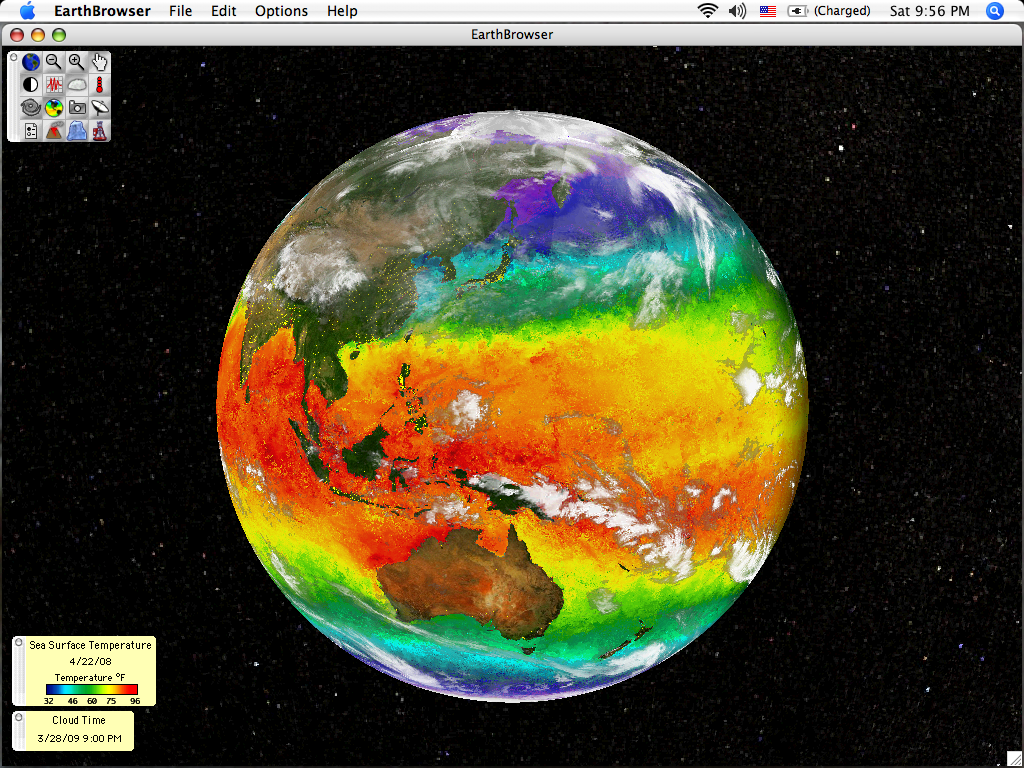
Task: Click the satellite dish icon
Action: tap(99, 108)
